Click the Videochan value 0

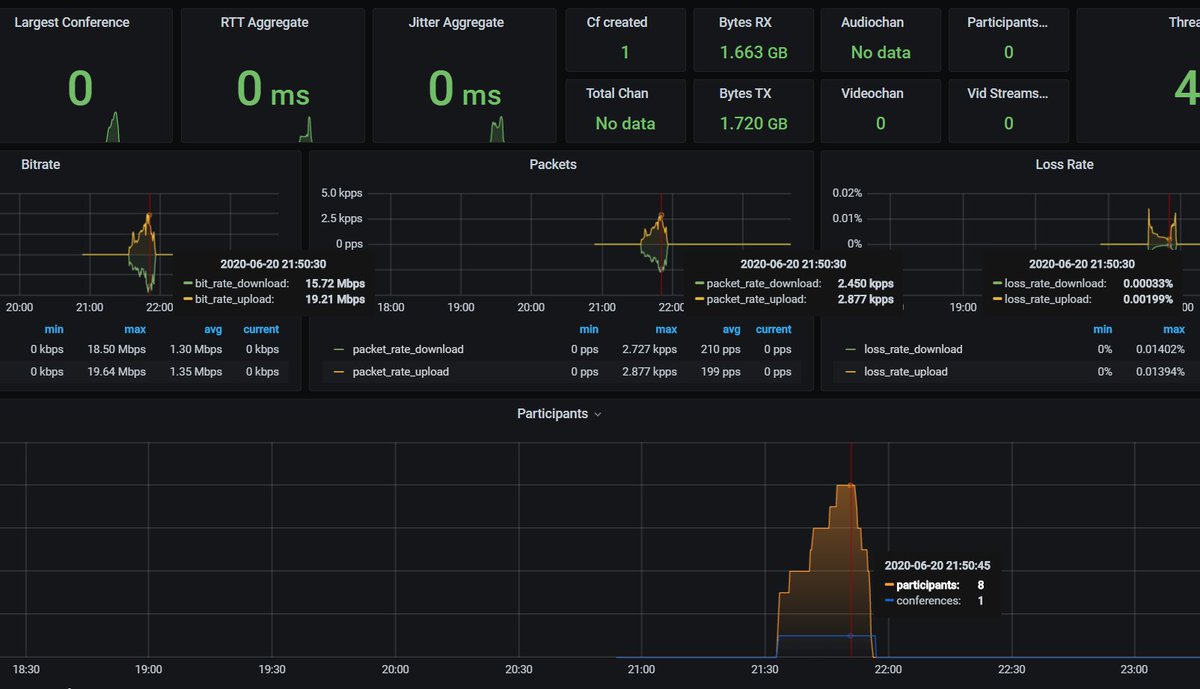coord(880,123)
